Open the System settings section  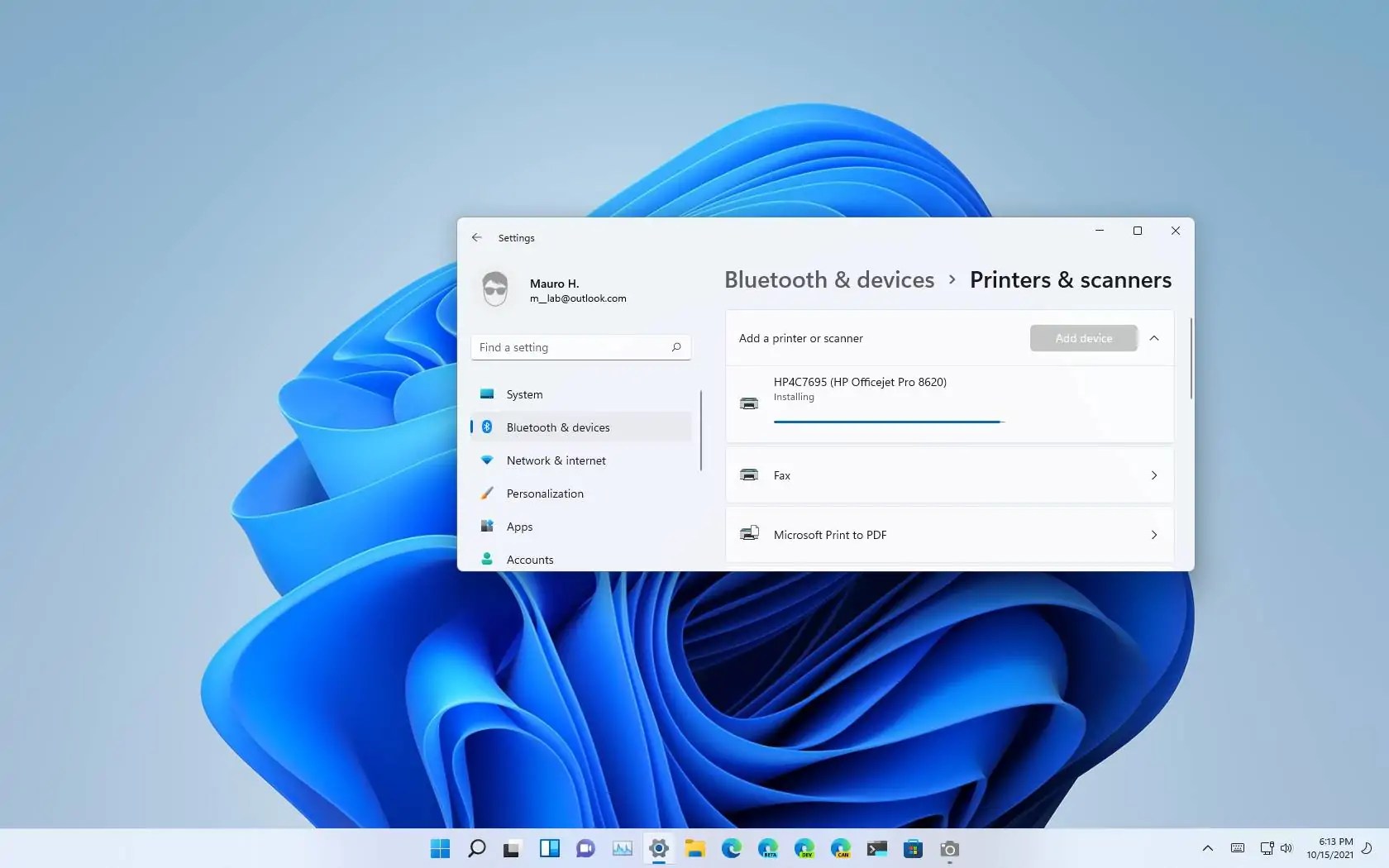click(x=524, y=394)
